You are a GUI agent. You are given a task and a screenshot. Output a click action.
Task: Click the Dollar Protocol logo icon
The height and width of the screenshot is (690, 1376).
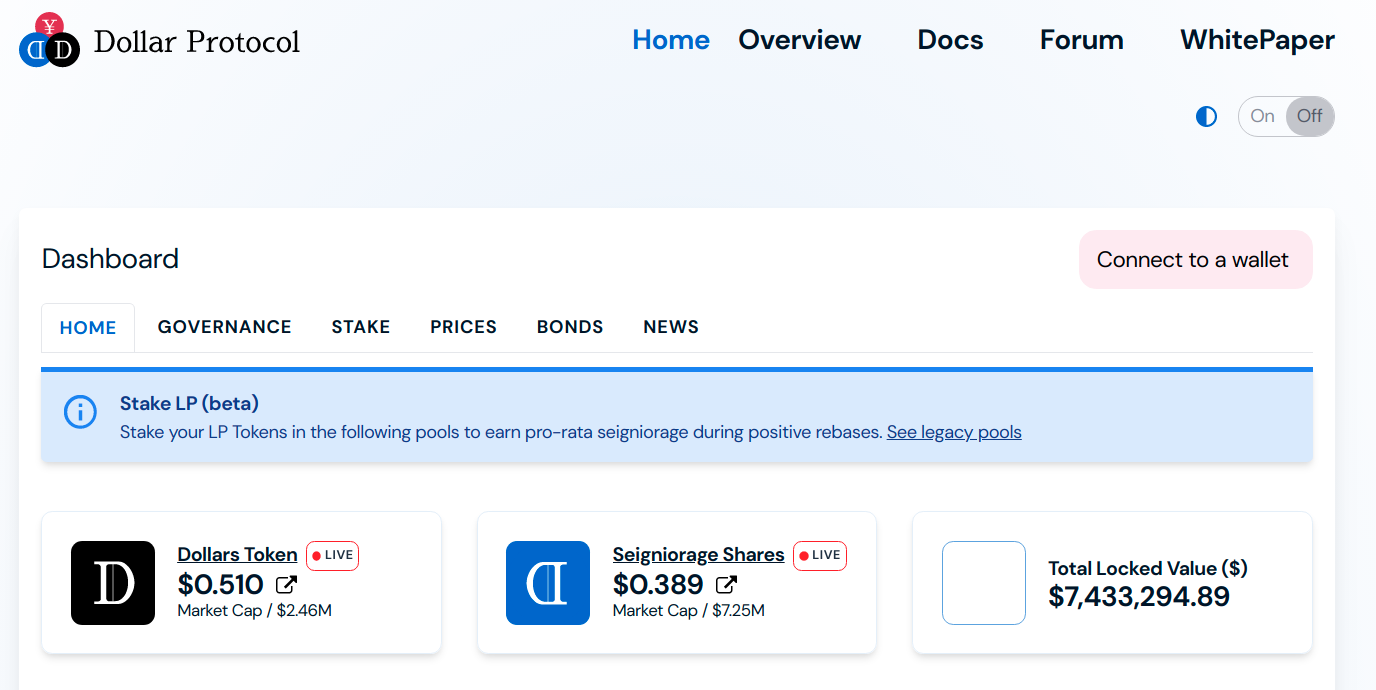click(x=49, y=41)
